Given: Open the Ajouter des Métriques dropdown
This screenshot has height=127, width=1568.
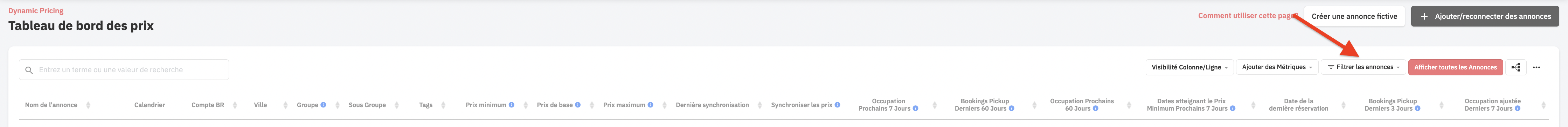Looking at the screenshot, I should (1277, 67).
